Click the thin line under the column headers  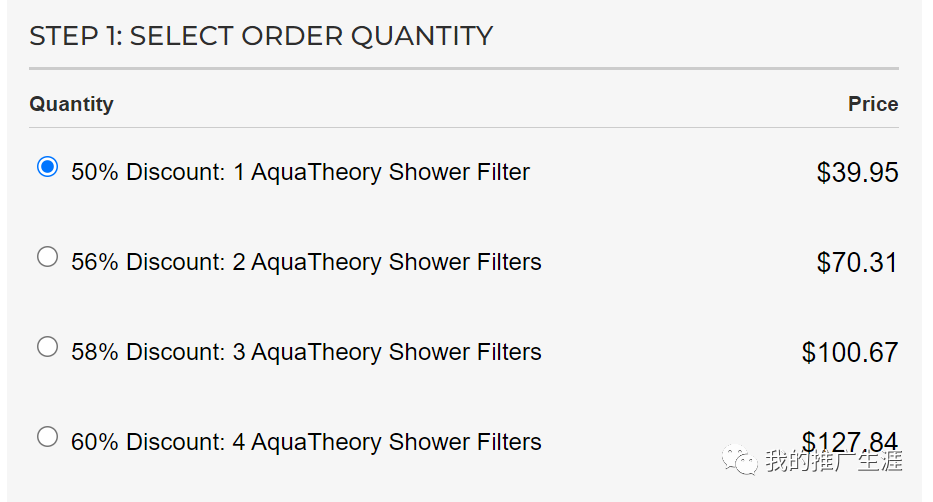point(464,128)
